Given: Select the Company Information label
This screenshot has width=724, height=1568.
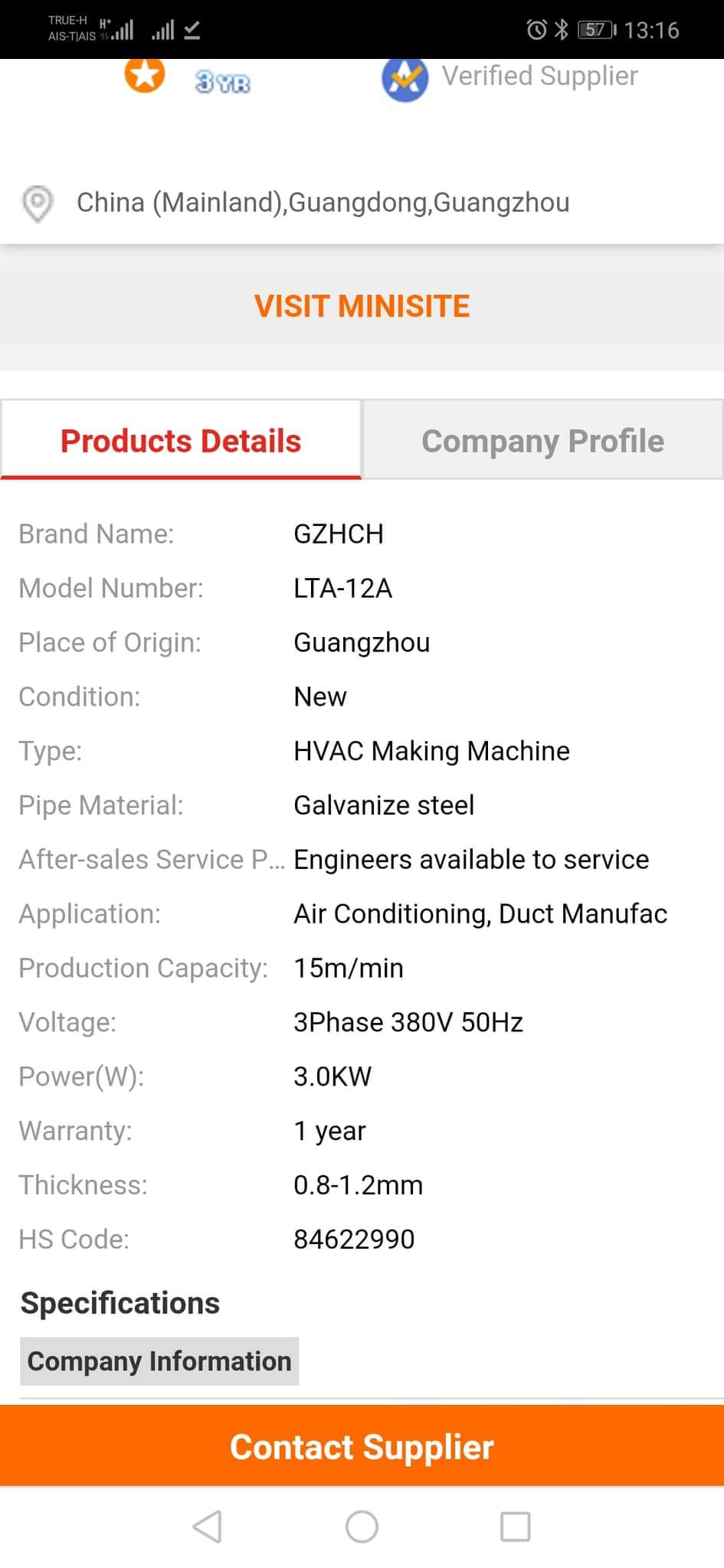Looking at the screenshot, I should click(x=159, y=1361).
